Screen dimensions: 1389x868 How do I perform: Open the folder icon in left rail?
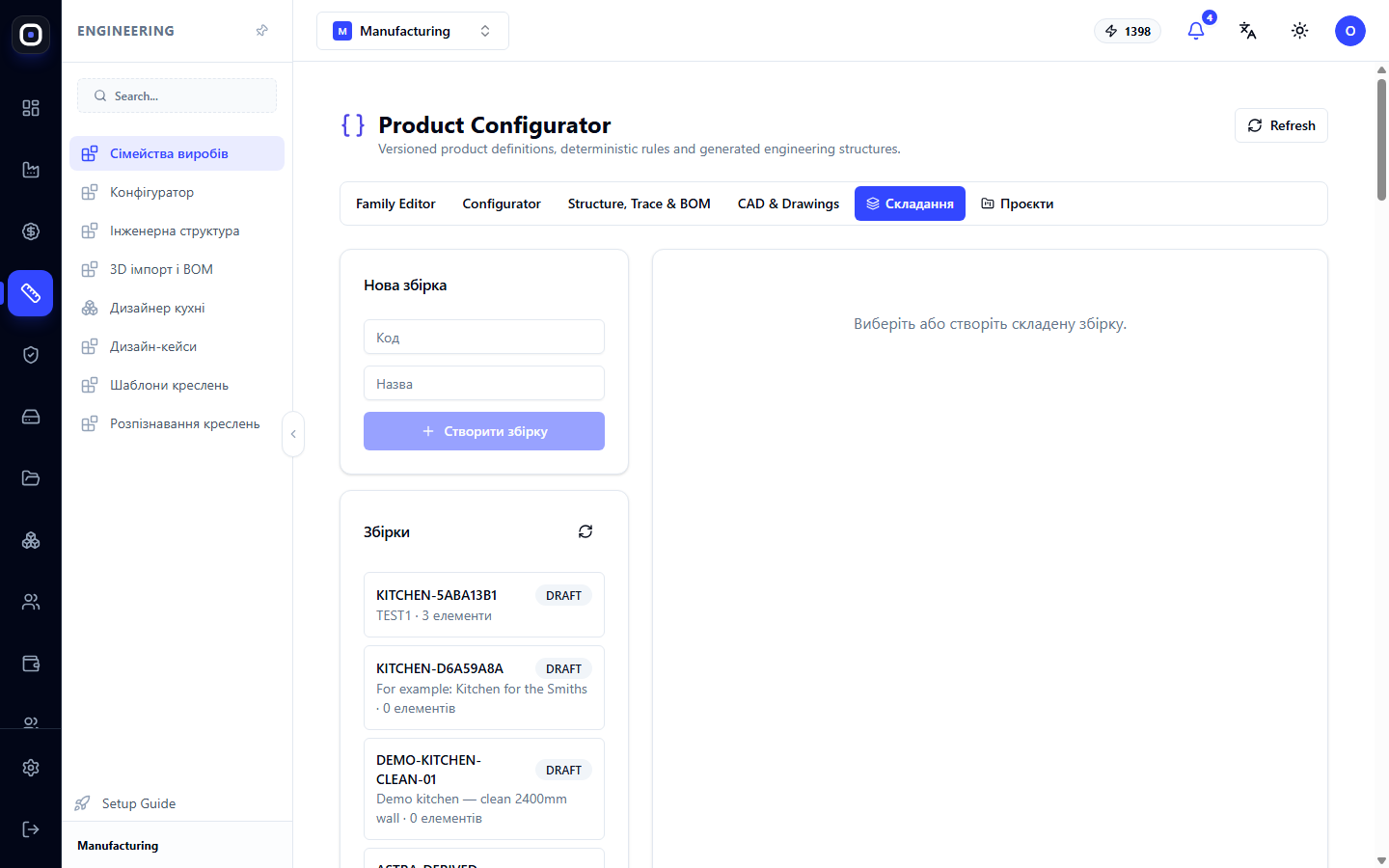coord(31,478)
